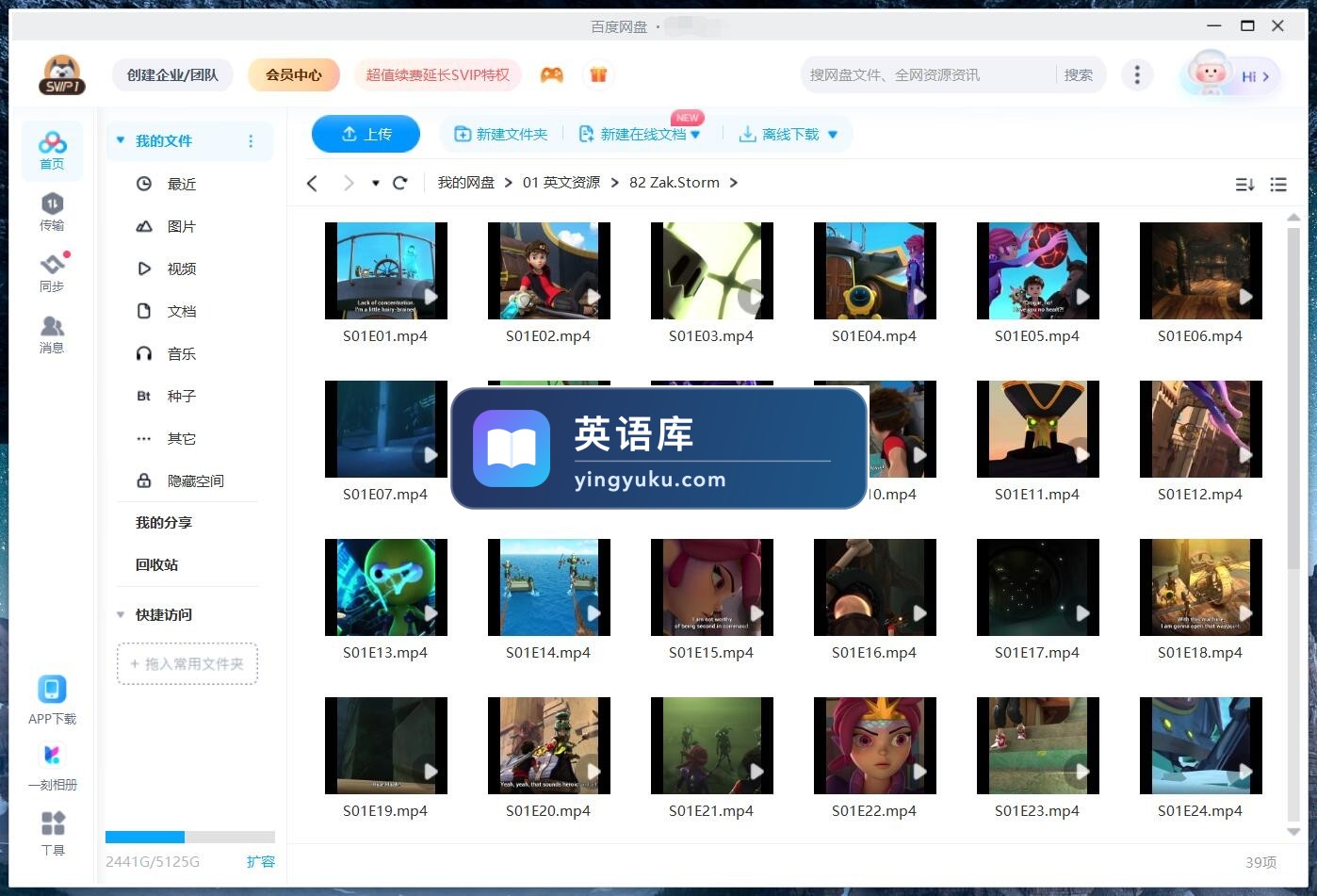Open the 消息 messages section
This screenshot has width=1317, height=896.
point(52,334)
